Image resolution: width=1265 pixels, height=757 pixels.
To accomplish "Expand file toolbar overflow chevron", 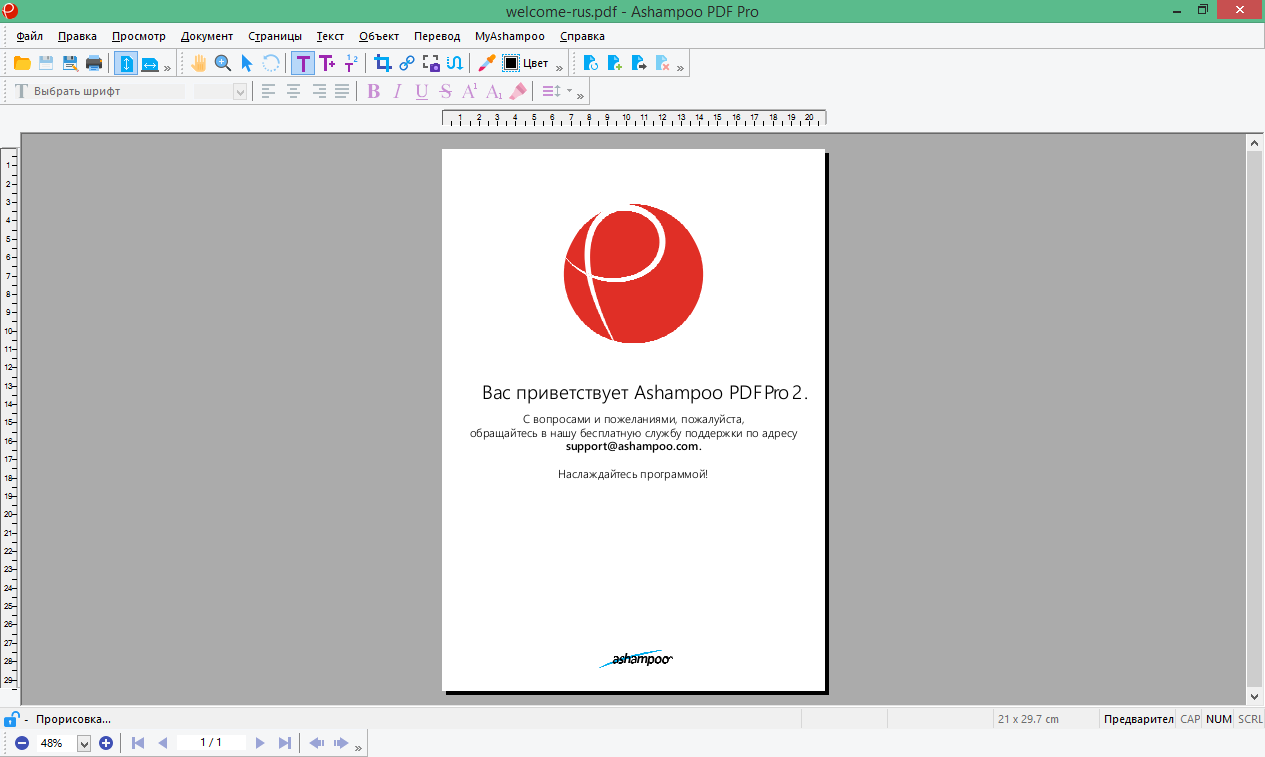I will pos(168,67).
